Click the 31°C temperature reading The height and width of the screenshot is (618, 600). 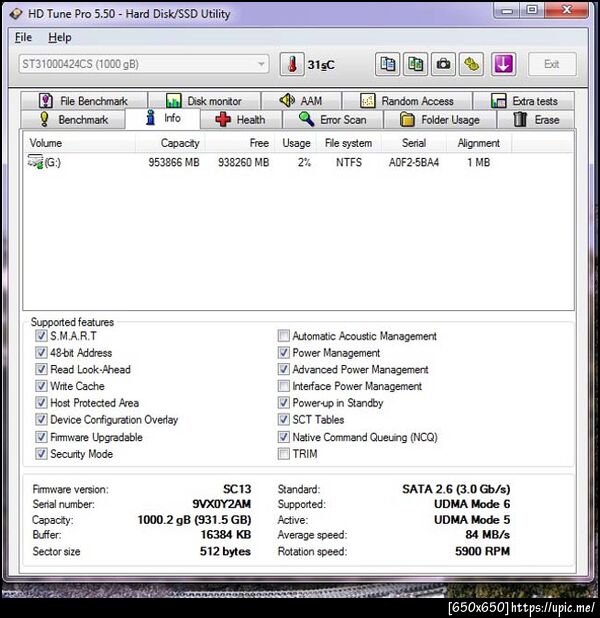pos(321,65)
